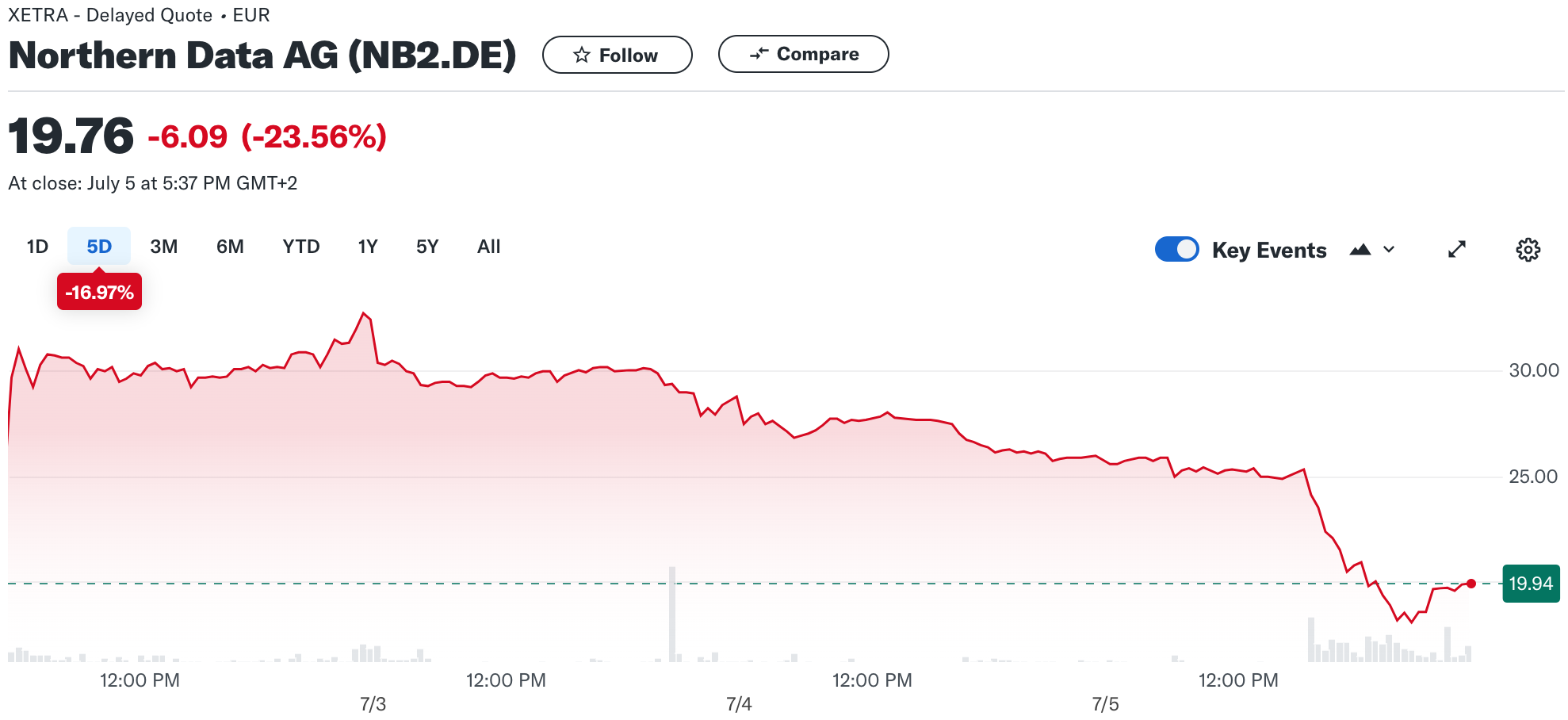Open the chart type dropdown chevron
This screenshot has width=1568, height=720.
(x=1387, y=251)
